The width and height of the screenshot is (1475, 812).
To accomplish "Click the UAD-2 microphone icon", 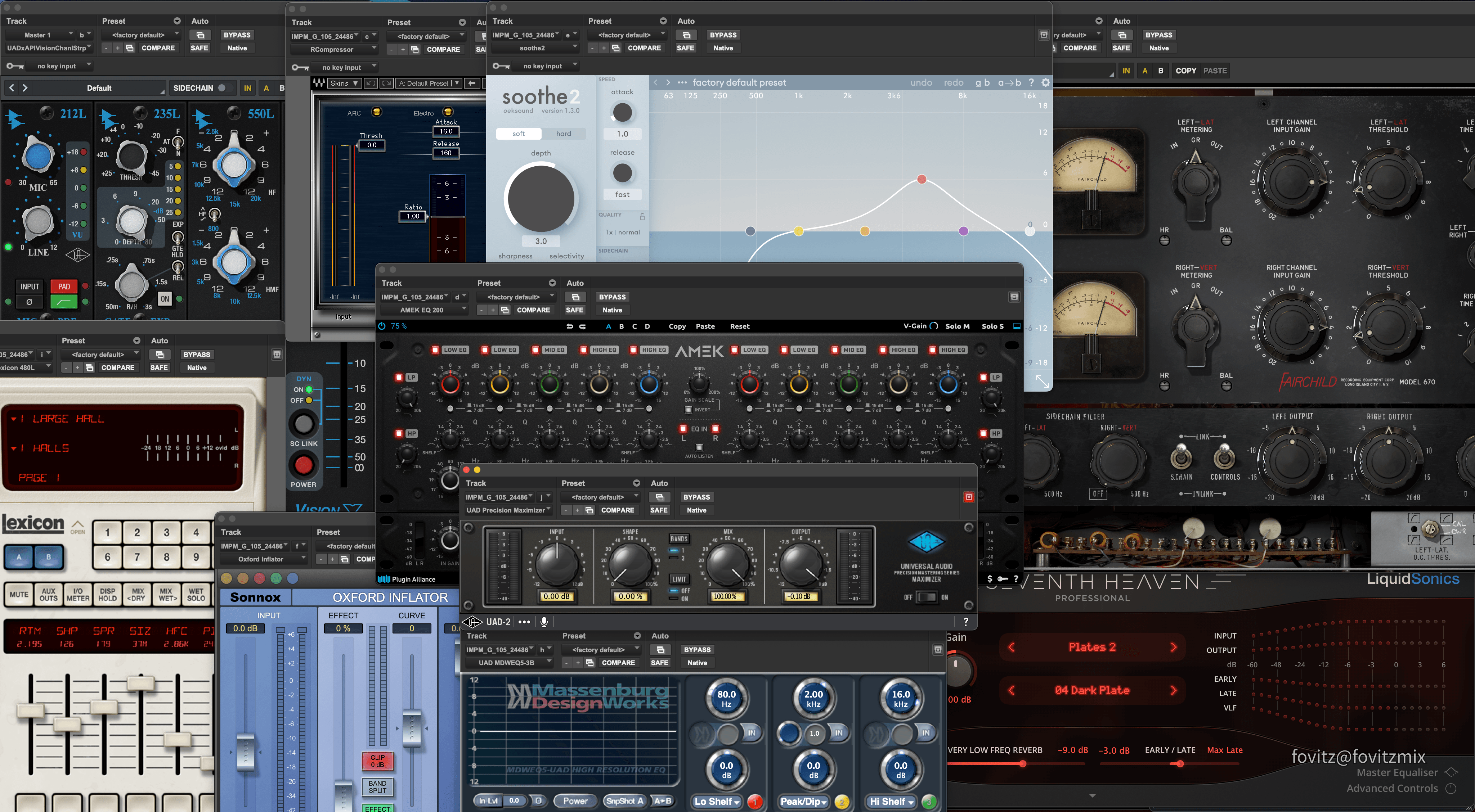I will point(544,622).
